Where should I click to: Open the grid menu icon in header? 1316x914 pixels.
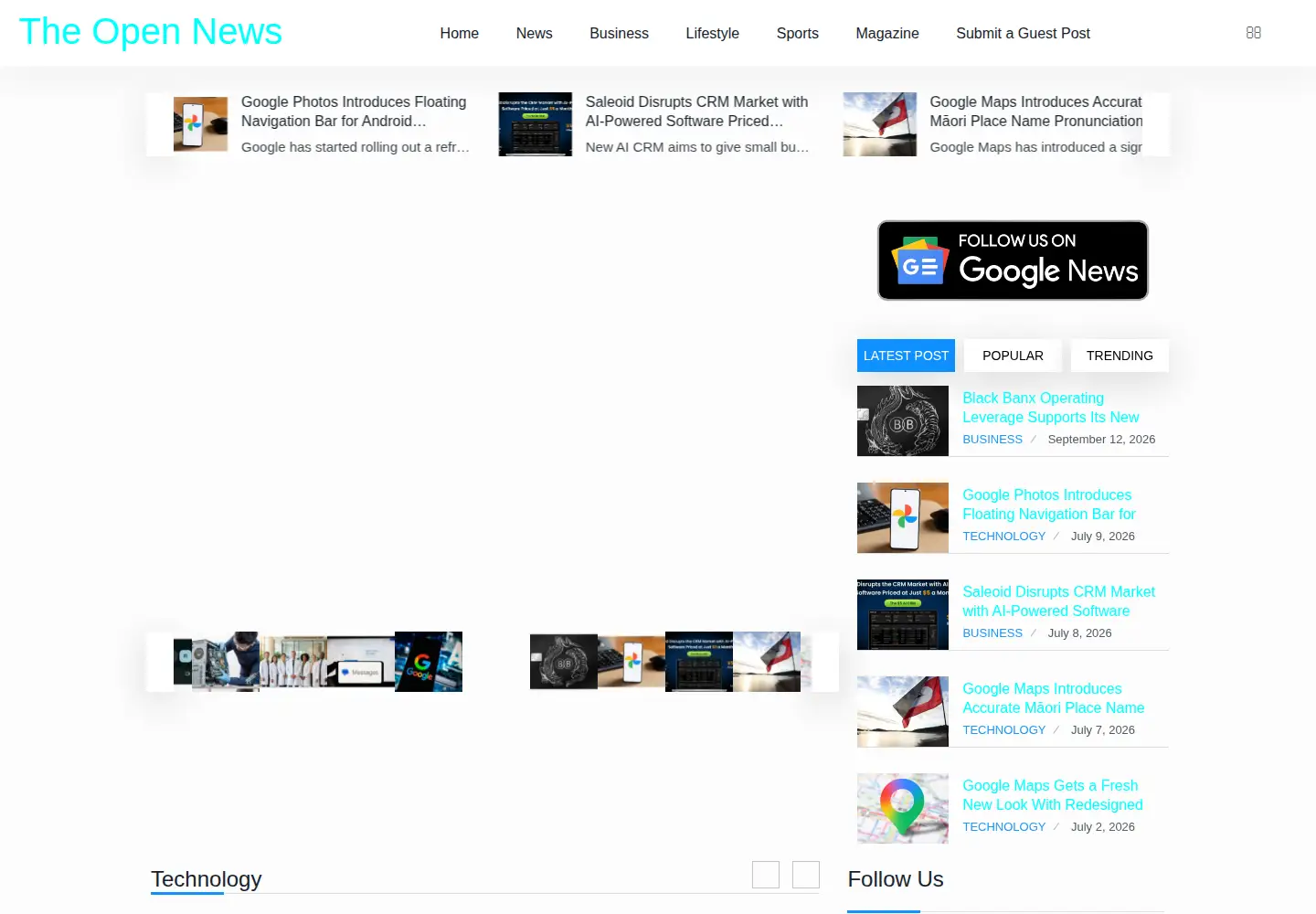[1254, 33]
